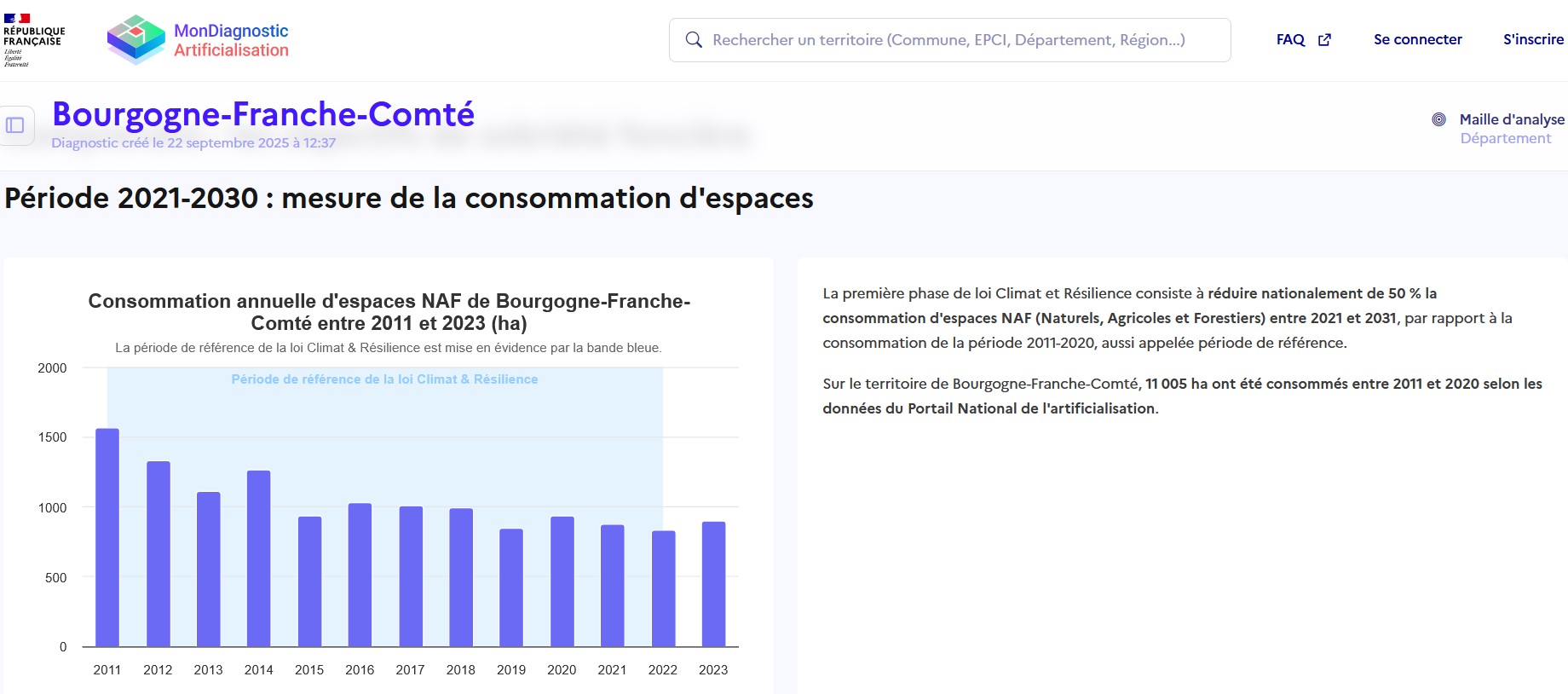The width and height of the screenshot is (1568, 694).
Task: Click the blue reference period band label
Action: click(384, 379)
